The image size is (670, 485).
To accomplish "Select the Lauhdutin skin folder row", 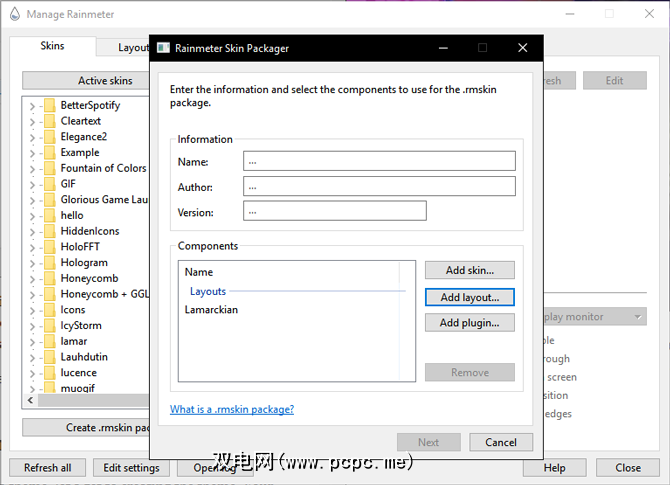I will point(84,357).
